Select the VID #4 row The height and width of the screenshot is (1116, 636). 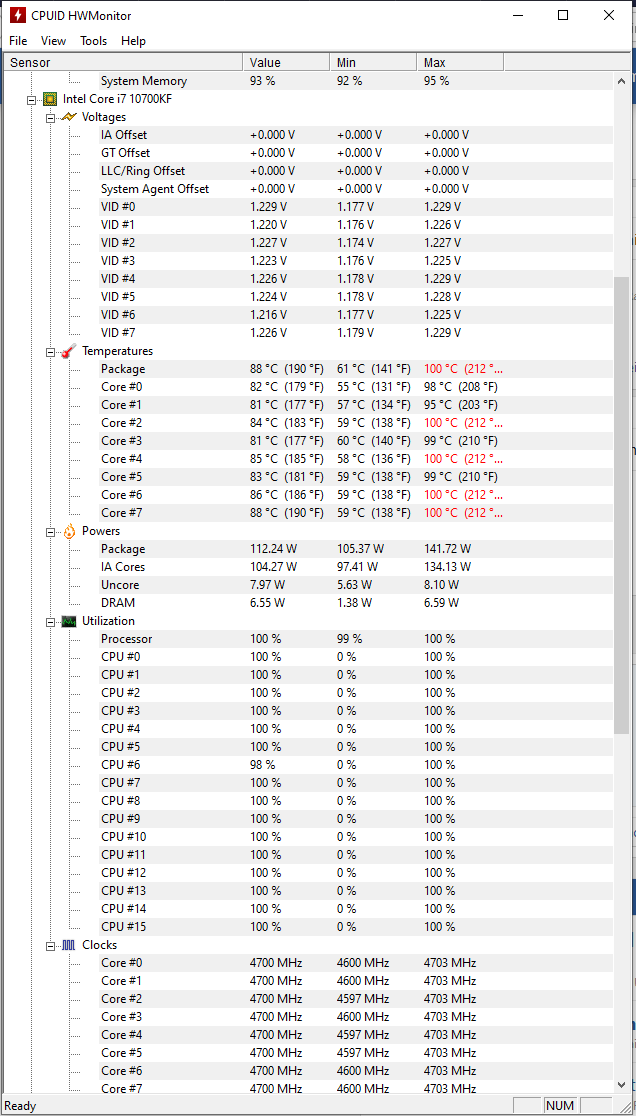coord(356,279)
